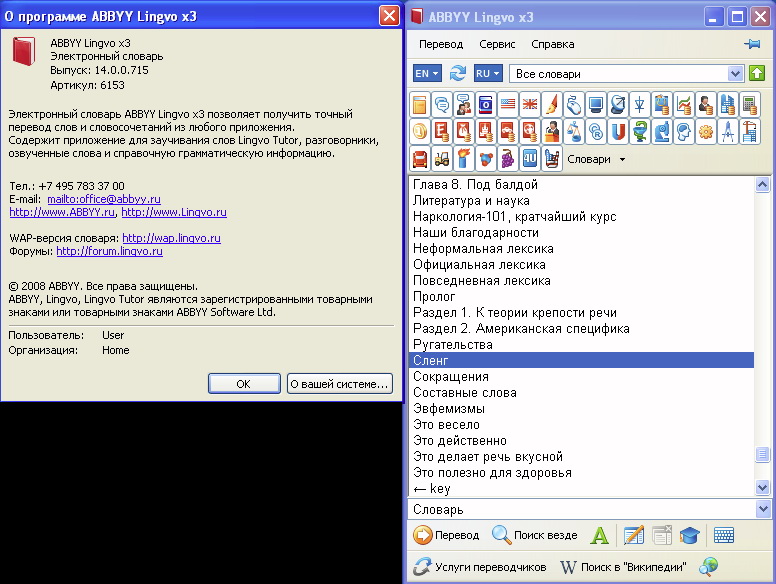Click the 'О вашей системе...' button
The width and height of the screenshot is (776, 584).
tap(340, 384)
